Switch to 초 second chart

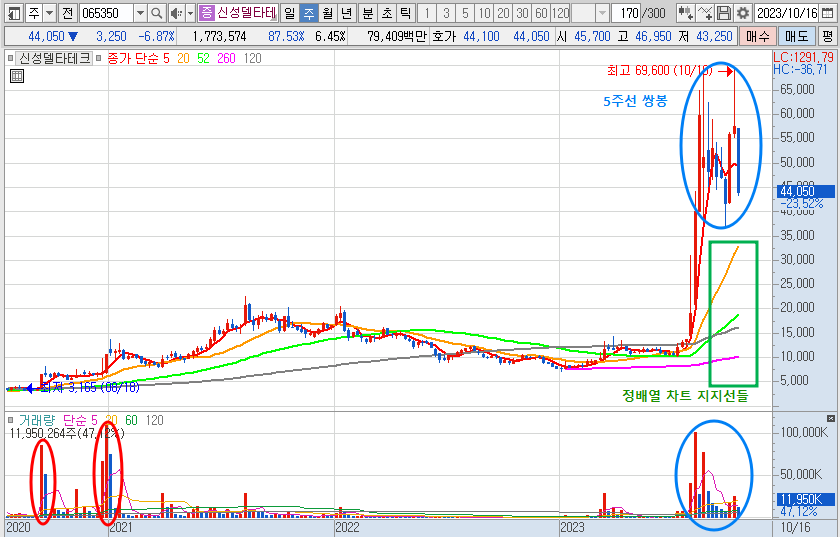click(387, 13)
